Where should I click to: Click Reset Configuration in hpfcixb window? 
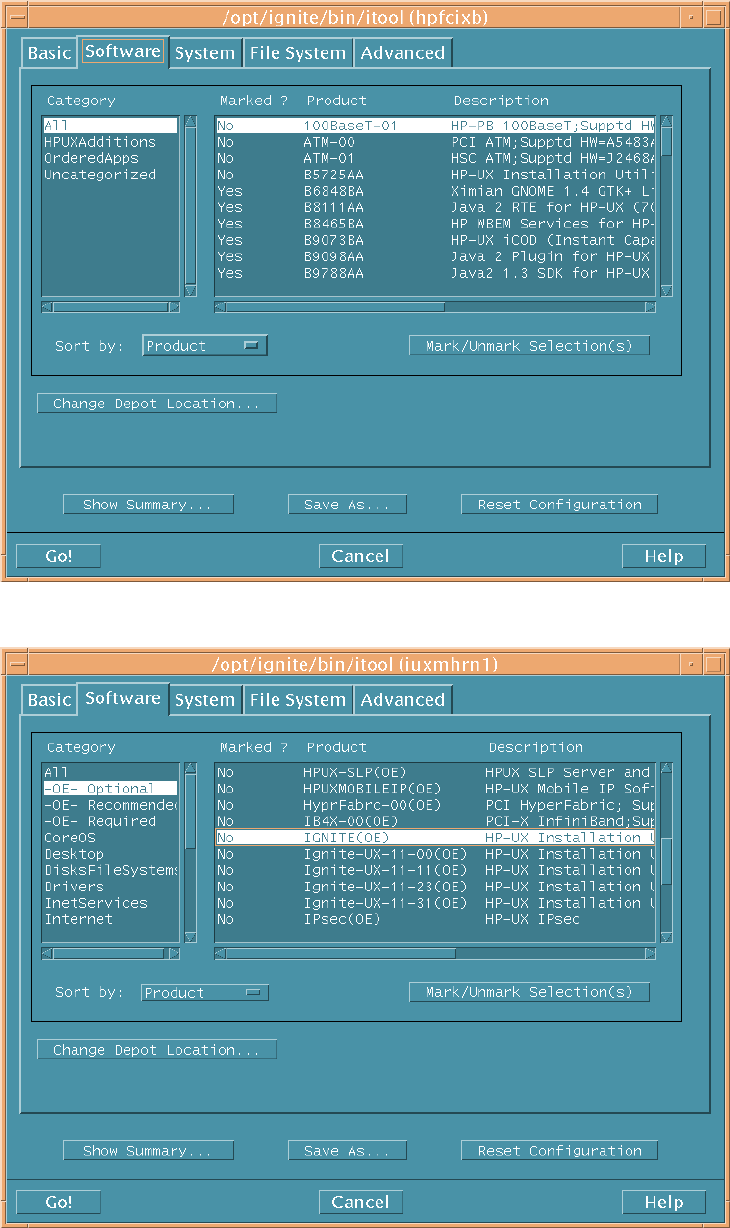(559, 504)
